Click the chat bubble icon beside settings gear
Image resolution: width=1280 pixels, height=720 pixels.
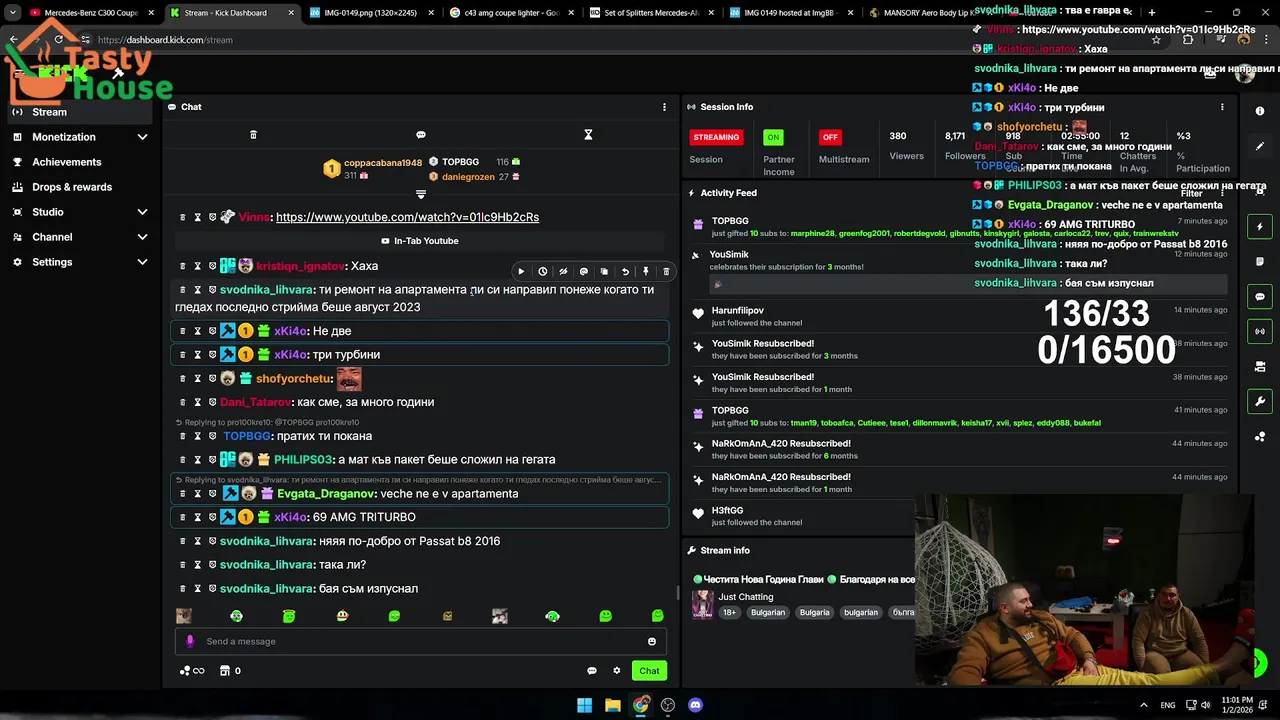(x=592, y=671)
